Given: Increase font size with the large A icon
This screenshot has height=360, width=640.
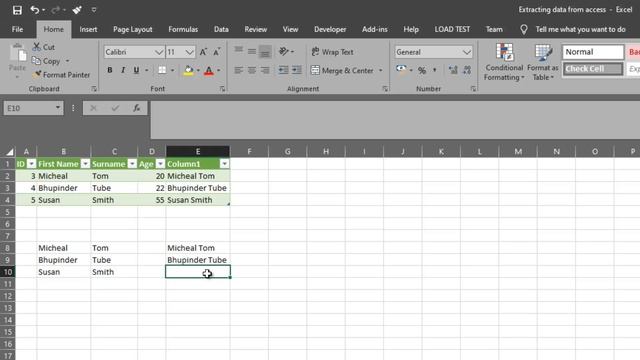Looking at the screenshot, I should (203, 52).
